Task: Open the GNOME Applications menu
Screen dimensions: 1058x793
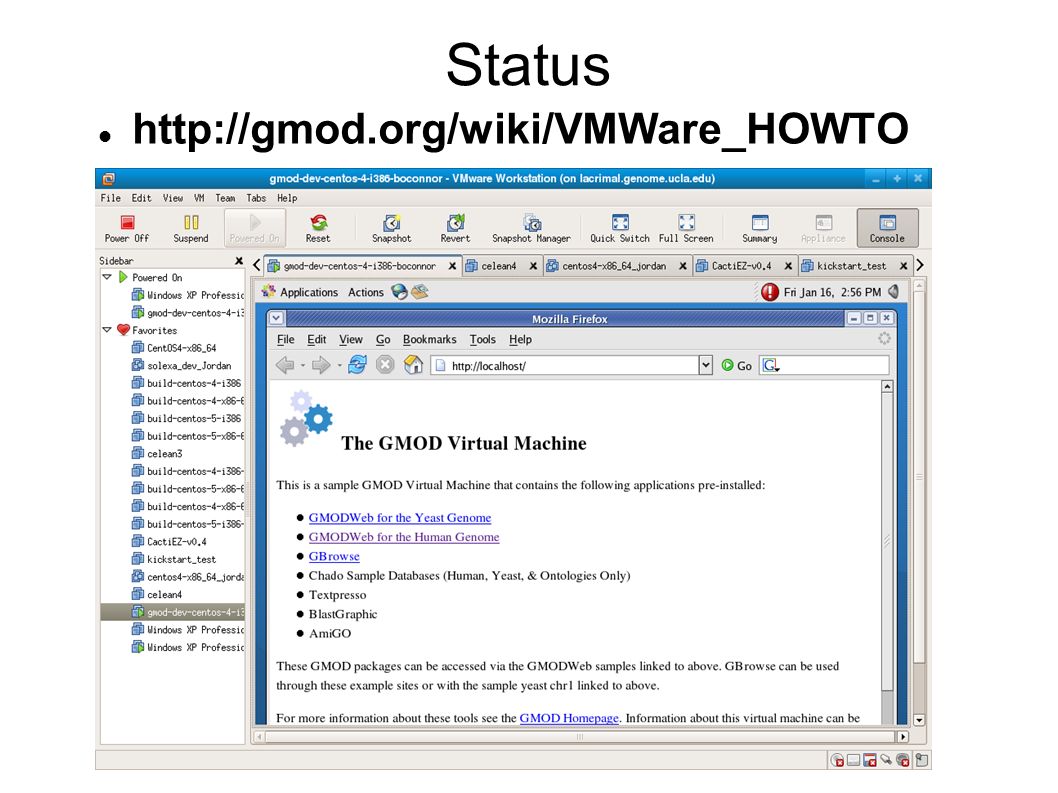Action: [309, 292]
